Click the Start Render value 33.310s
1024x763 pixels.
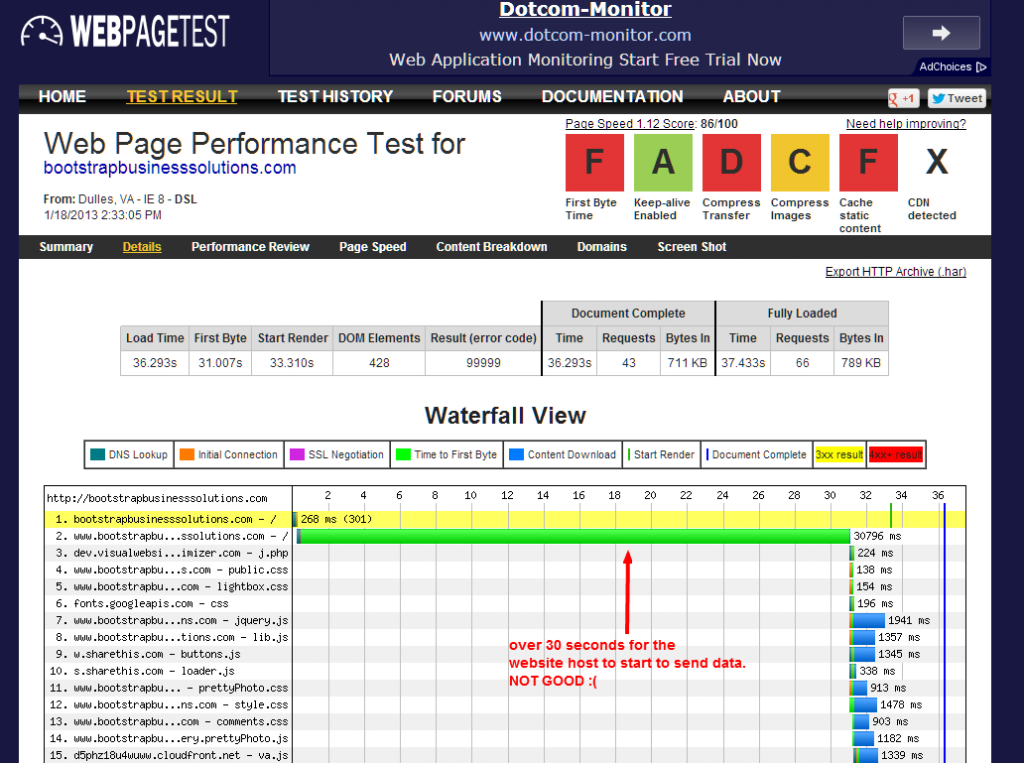click(x=292, y=363)
